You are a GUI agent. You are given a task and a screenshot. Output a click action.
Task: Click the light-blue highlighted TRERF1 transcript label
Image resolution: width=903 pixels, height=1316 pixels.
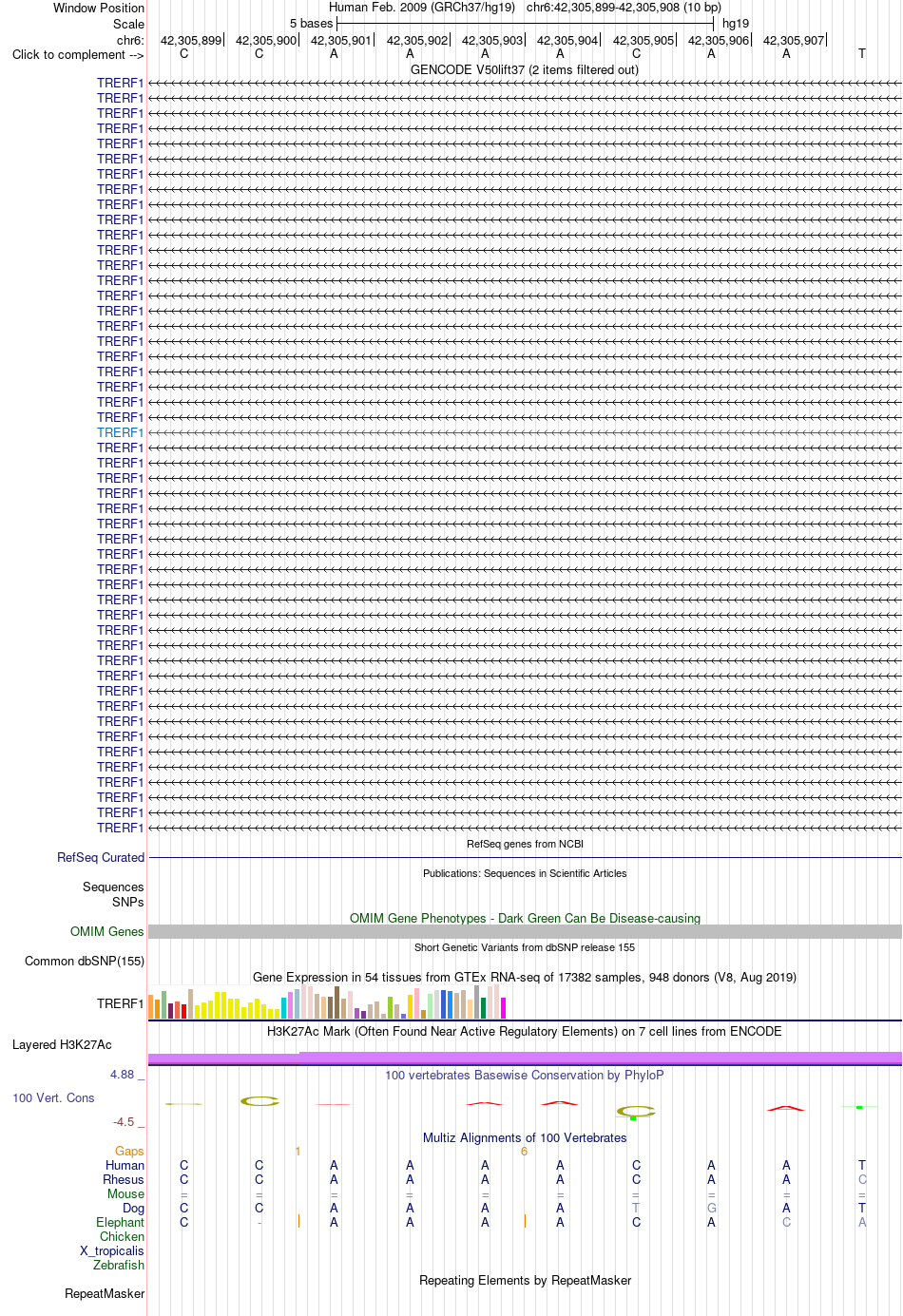(120, 432)
